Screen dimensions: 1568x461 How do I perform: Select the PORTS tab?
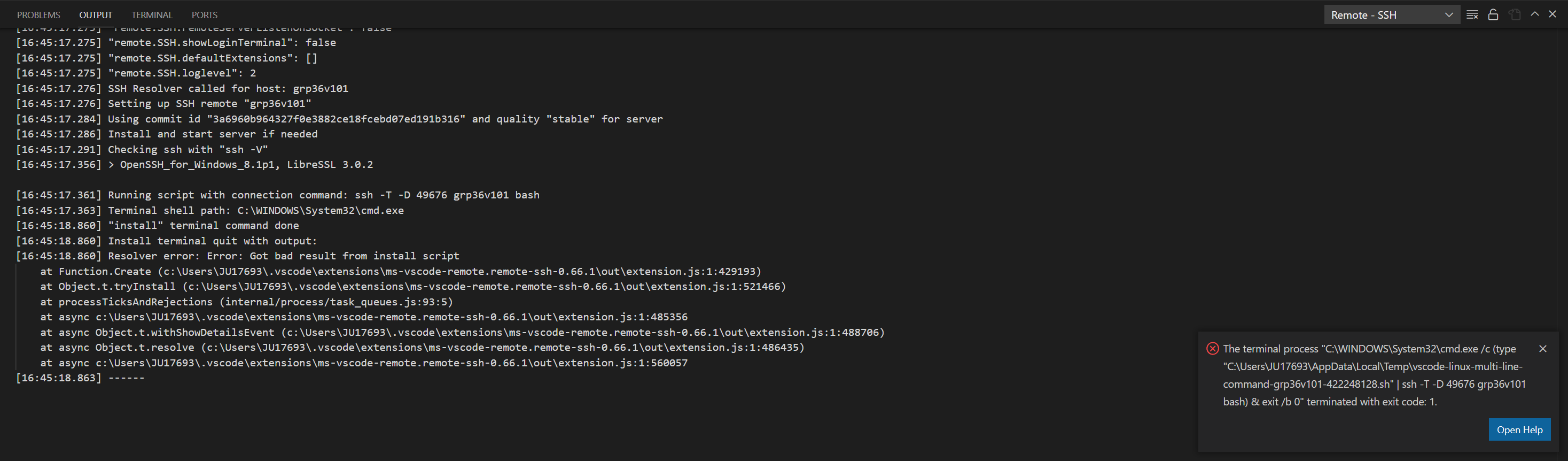coord(204,14)
